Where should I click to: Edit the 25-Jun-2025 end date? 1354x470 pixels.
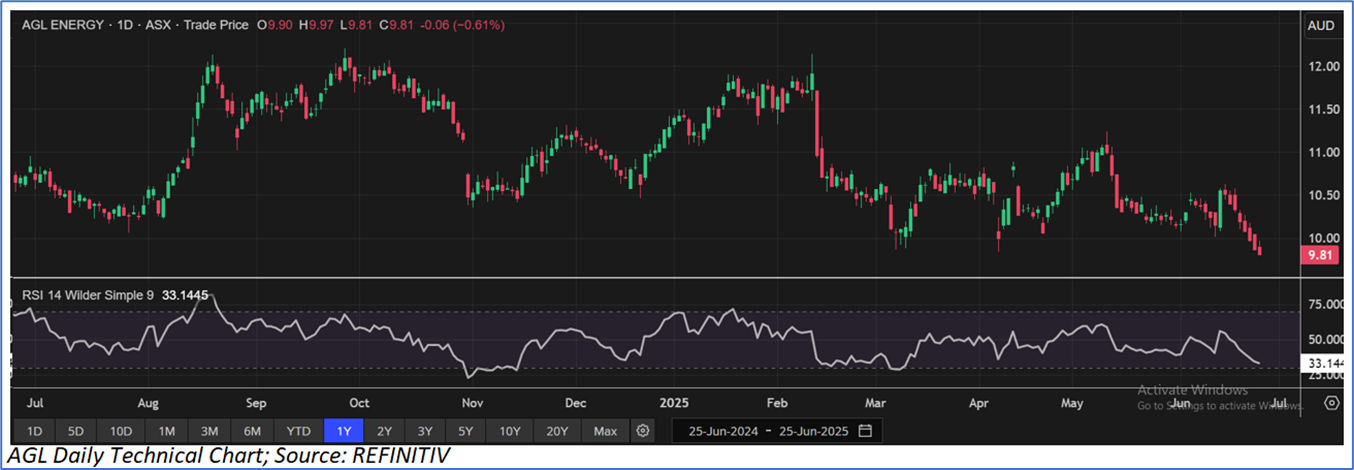tap(813, 431)
